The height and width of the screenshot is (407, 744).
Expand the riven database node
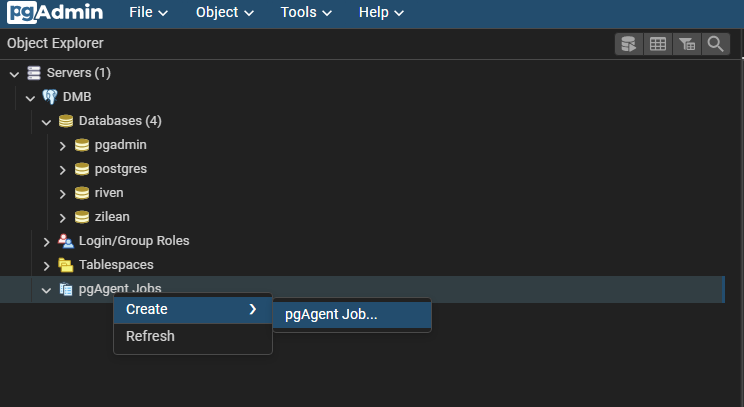pos(62,194)
